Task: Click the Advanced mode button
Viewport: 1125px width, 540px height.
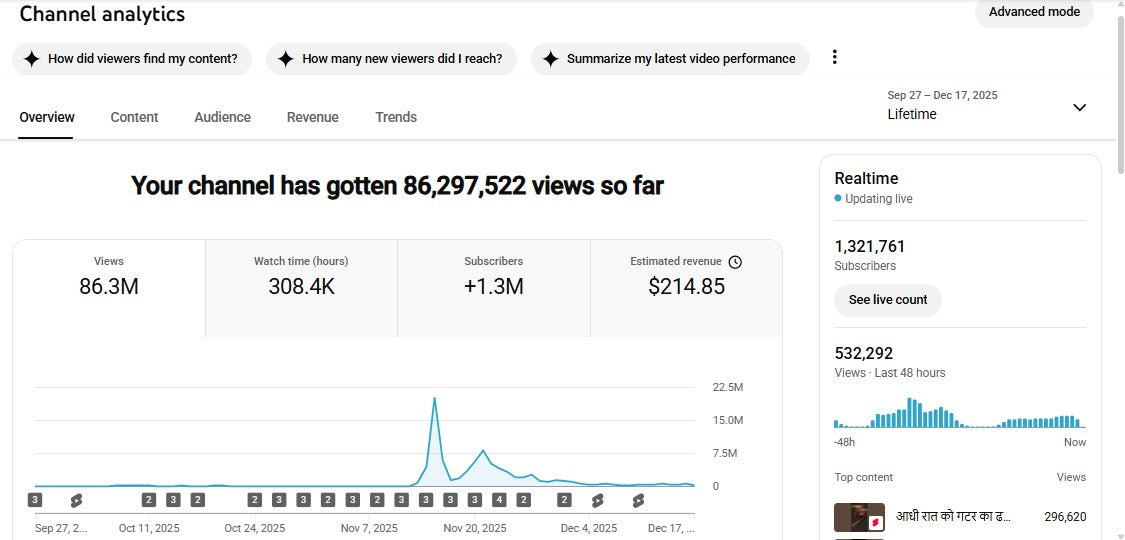Action: (1034, 12)
